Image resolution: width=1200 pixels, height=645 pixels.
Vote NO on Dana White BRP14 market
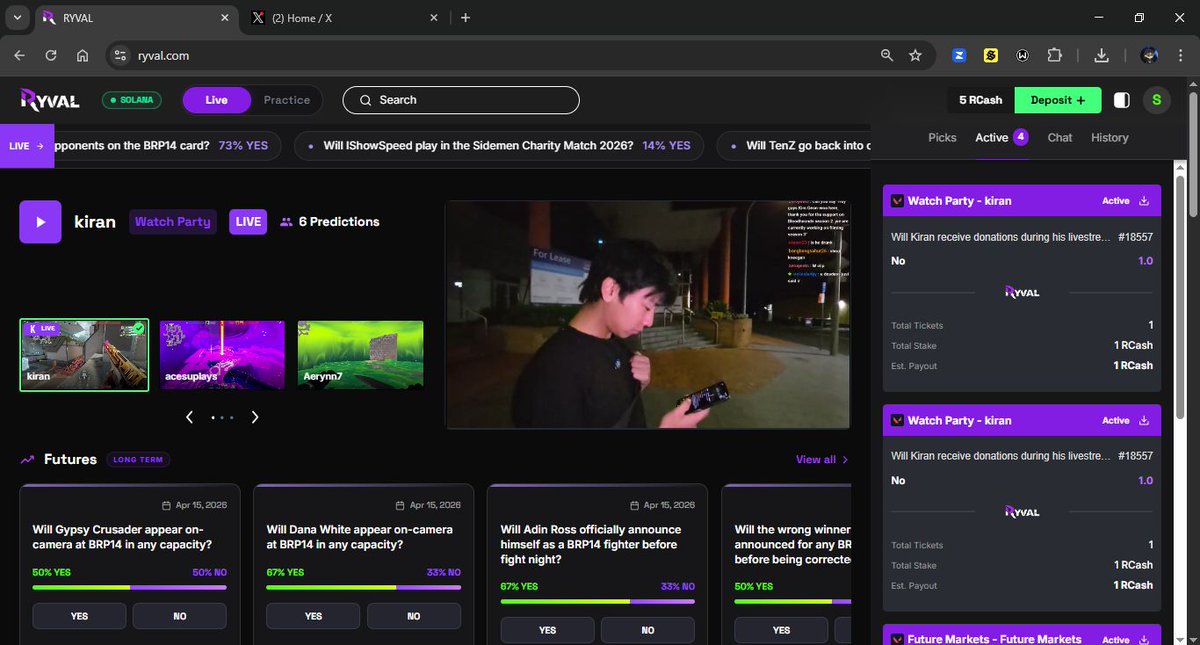pyautogui.click(x=414, y=616)
